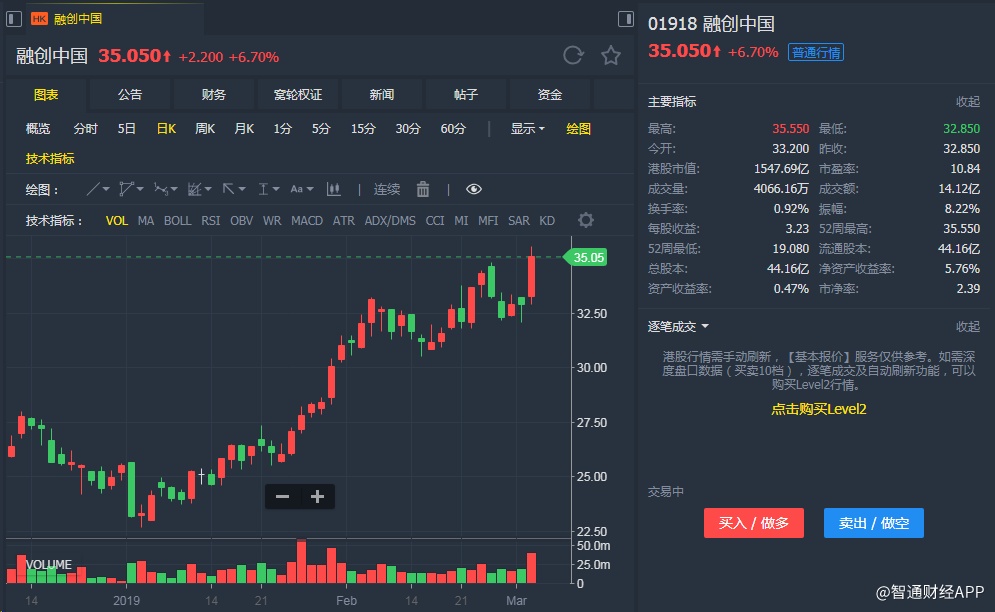Open the technical indicator settings gear
The width and height of the screenshot is (995, 612).
[x=586, y=220]
